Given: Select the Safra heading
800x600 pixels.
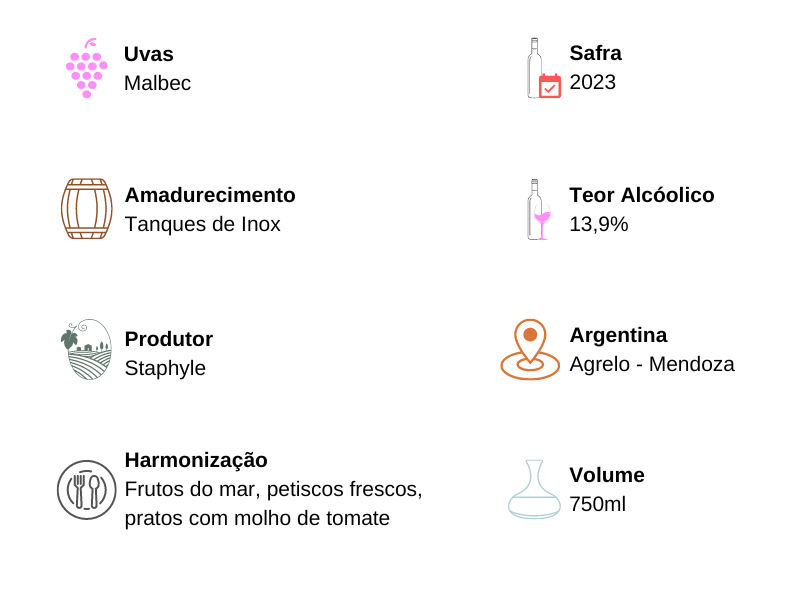Looking at the screenshot, I should [x=595, y=53].
